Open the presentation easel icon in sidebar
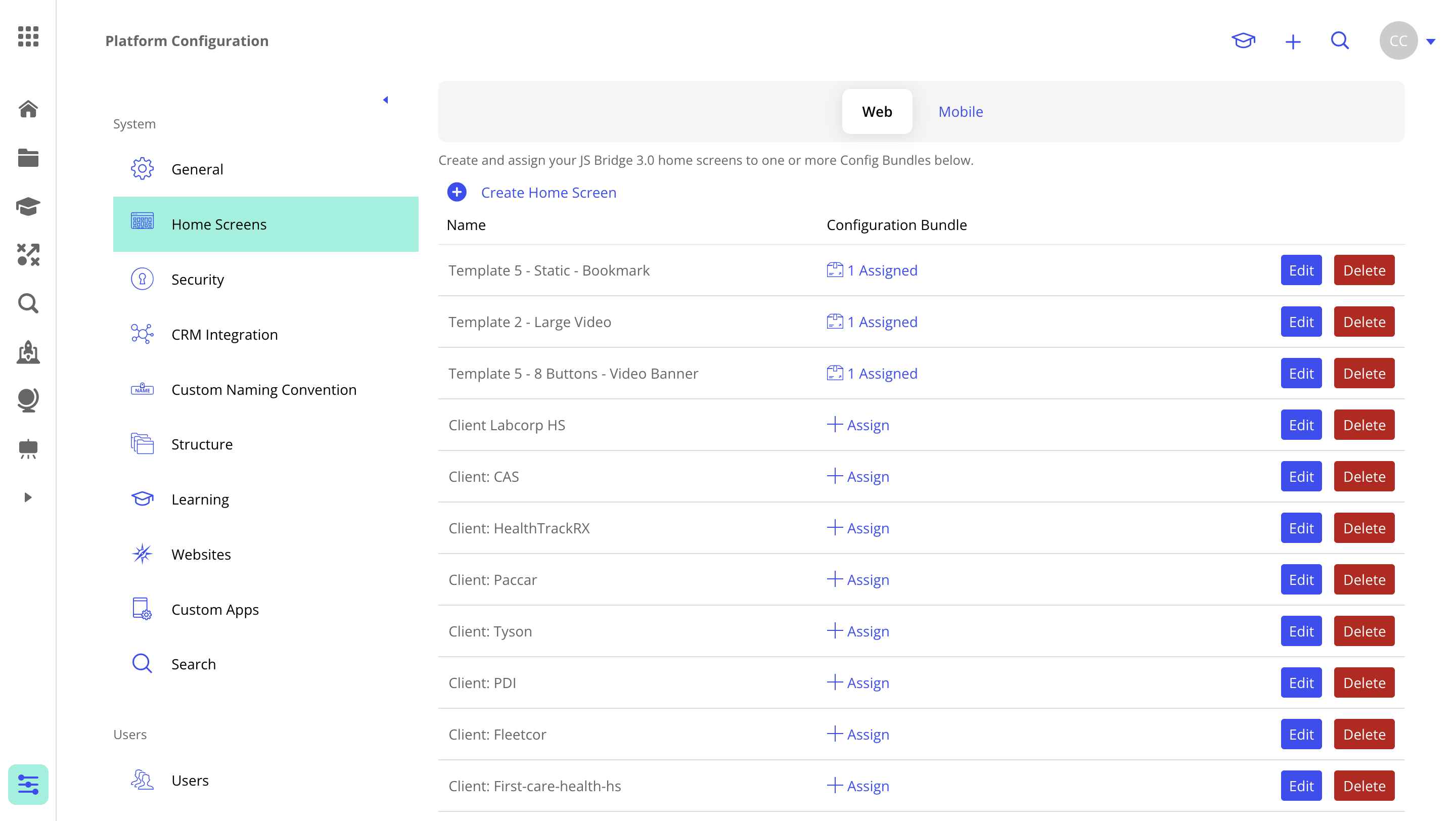1456x821 pixels. tap(28, 449)
